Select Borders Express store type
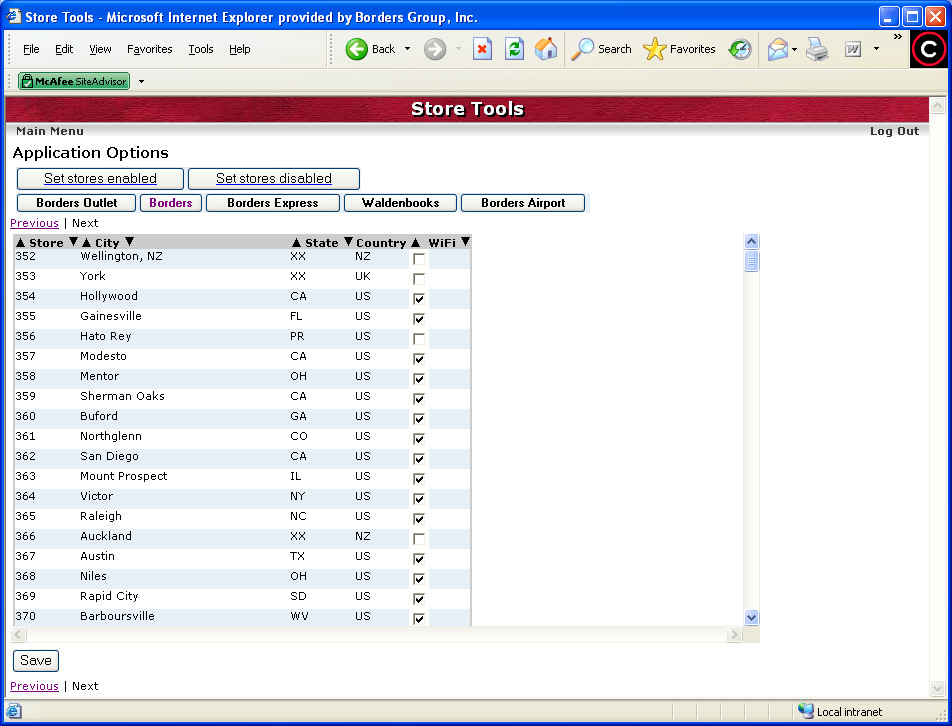Screen dimensions: 952x726 (273, 203)
